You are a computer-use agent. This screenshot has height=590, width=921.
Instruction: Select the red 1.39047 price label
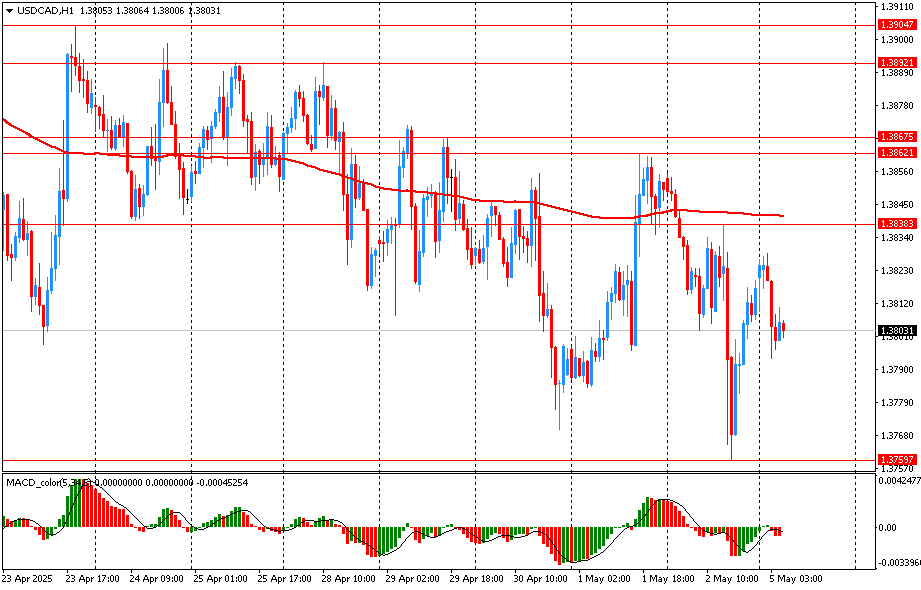point(896,24)
